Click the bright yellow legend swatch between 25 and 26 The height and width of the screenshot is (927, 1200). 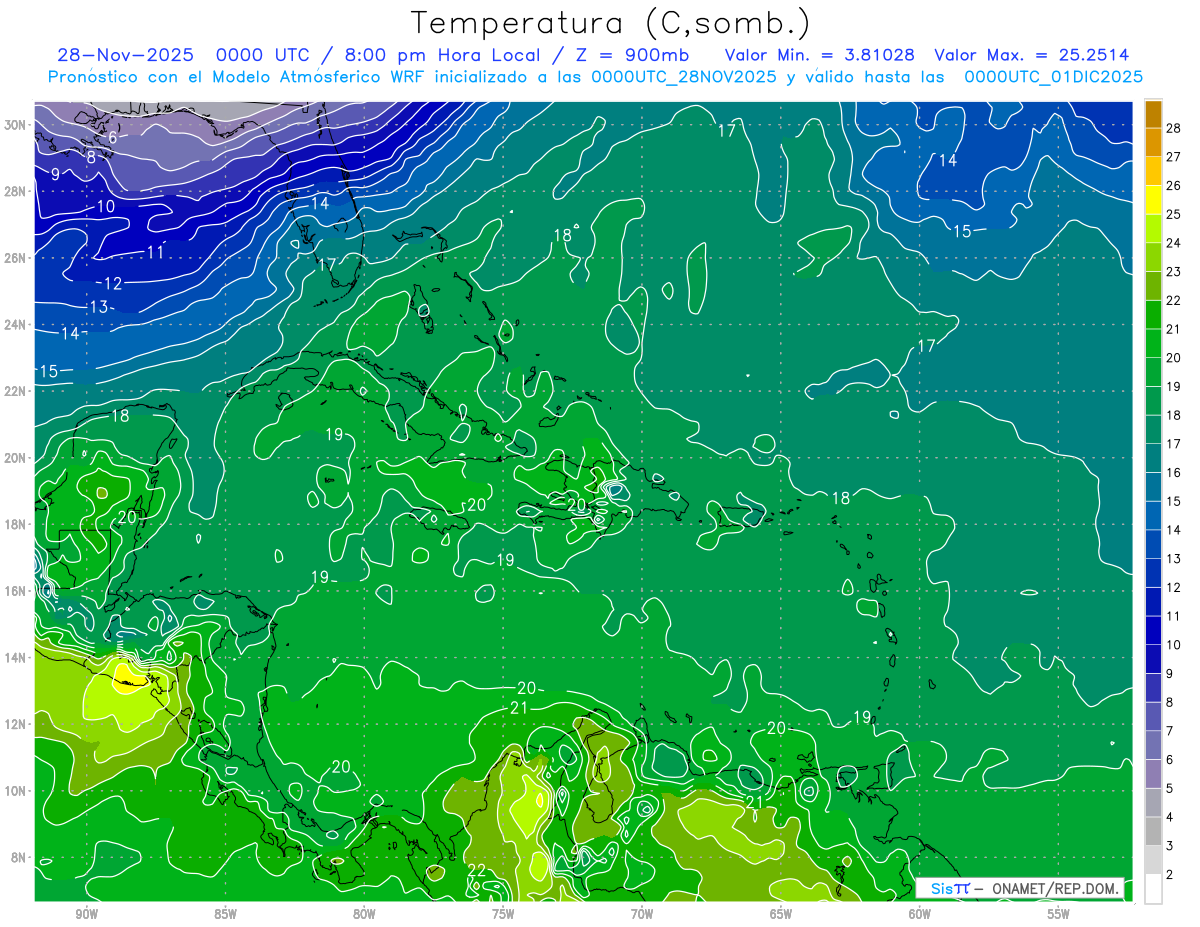[x=1154, y=199]
